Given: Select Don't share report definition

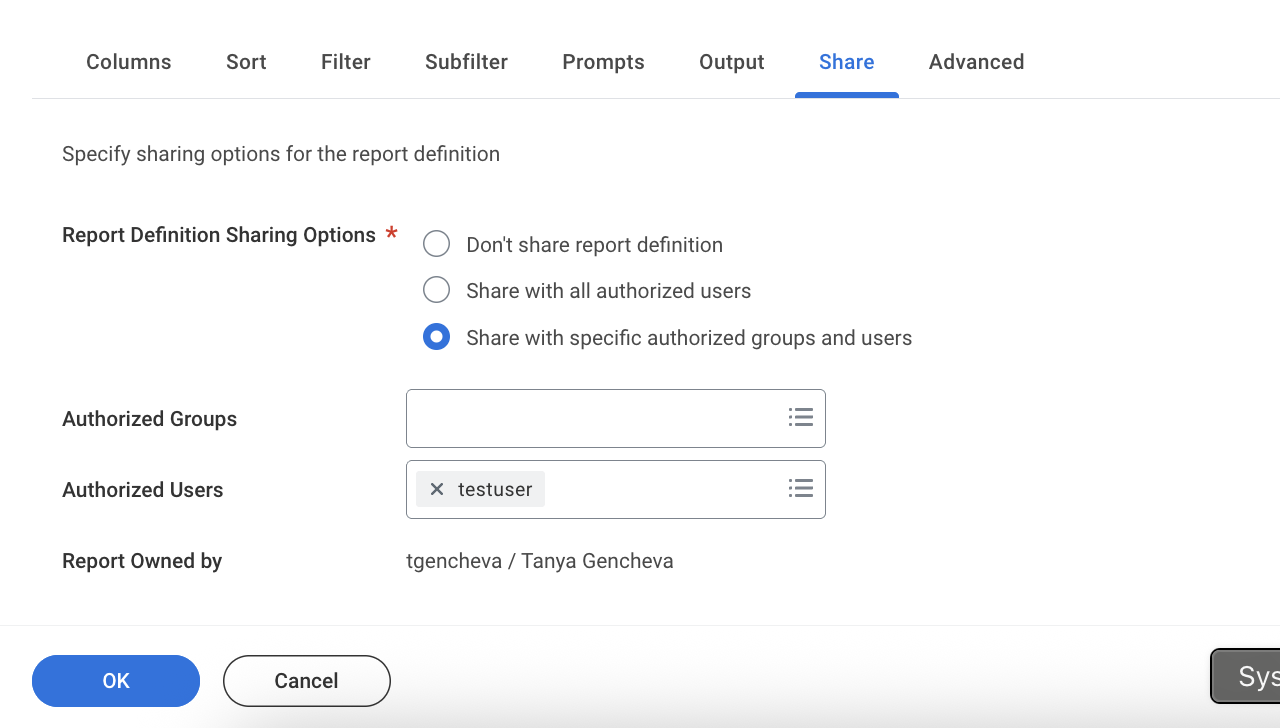Looking at the screenshot, I should [x=436, y=244].
